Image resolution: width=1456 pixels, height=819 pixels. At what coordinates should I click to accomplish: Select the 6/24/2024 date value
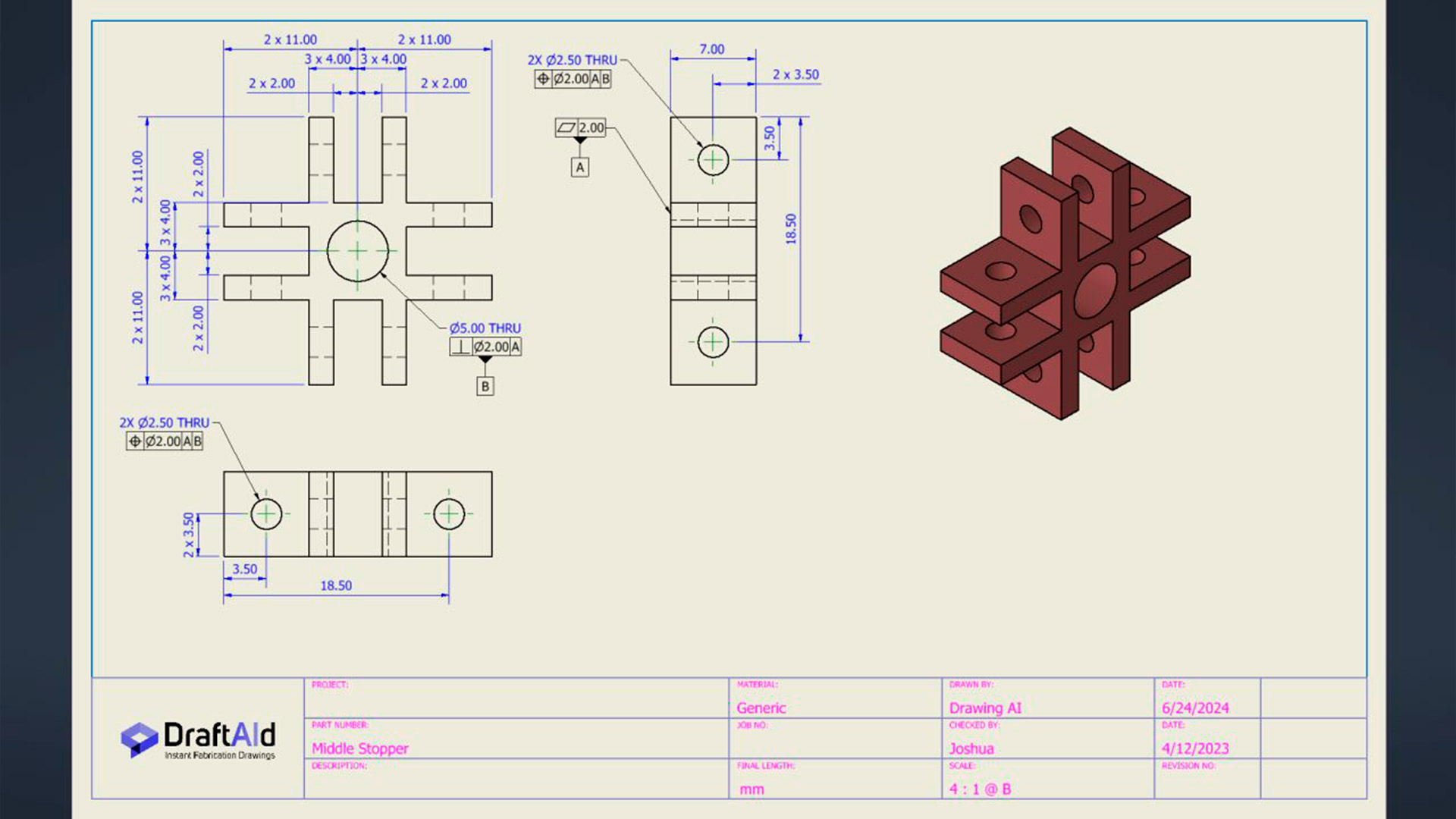click(x=1195, y=708)
